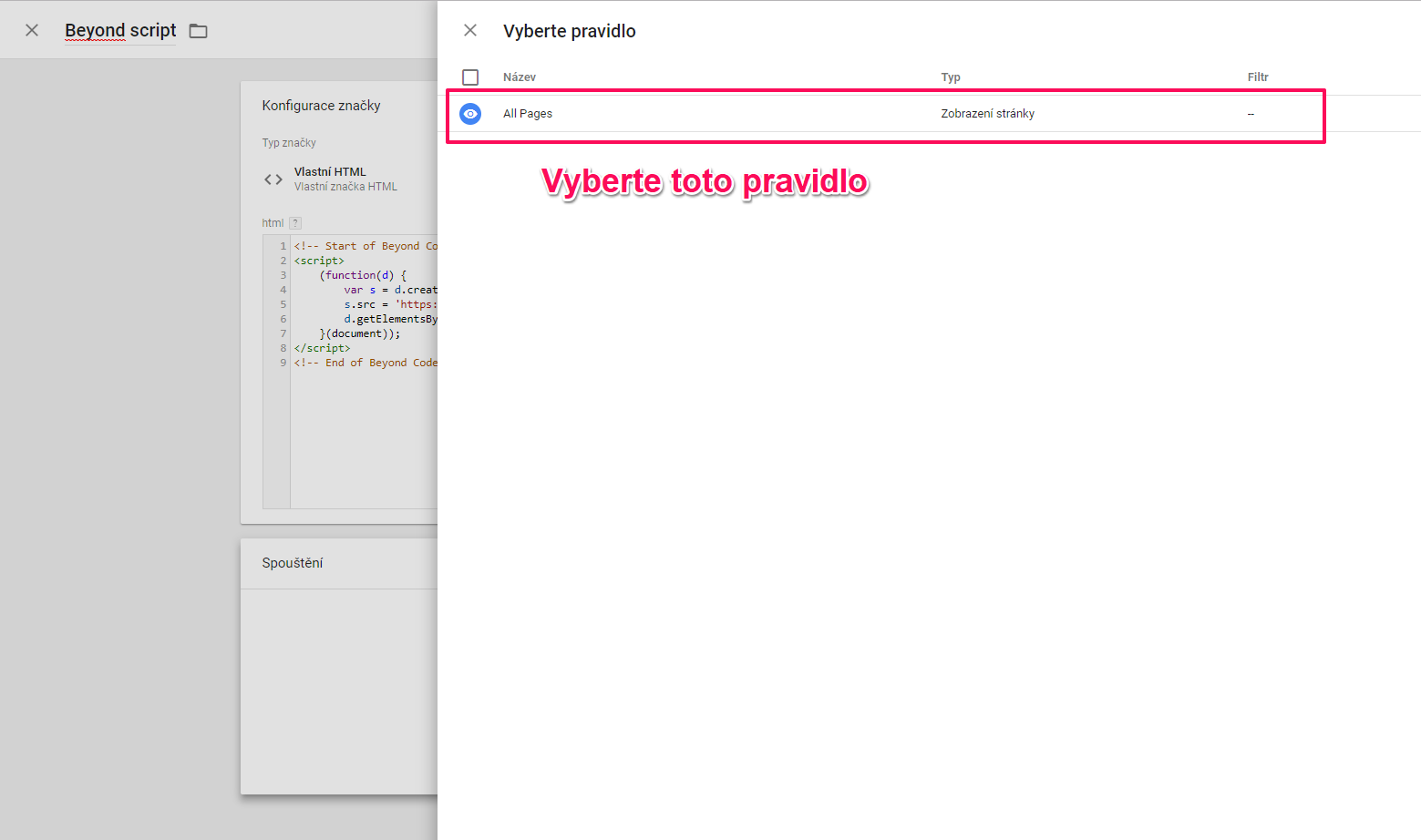The height and width of the screenshot is (840, 1421).
Task: Click the Vlastní HTML code brackets icon
Action: coord(273,179)
